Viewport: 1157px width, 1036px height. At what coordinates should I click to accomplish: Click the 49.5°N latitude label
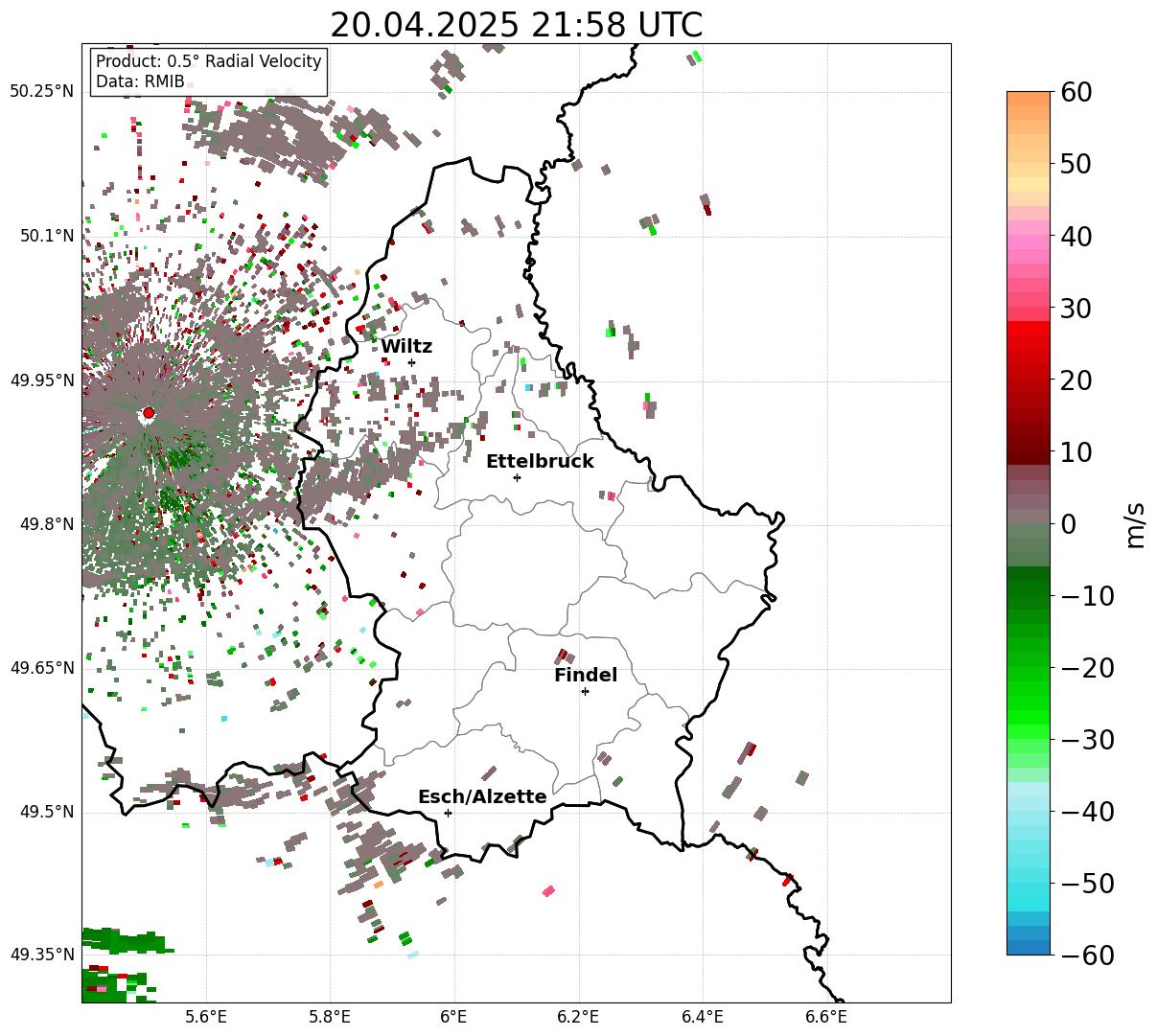[47, 812]
